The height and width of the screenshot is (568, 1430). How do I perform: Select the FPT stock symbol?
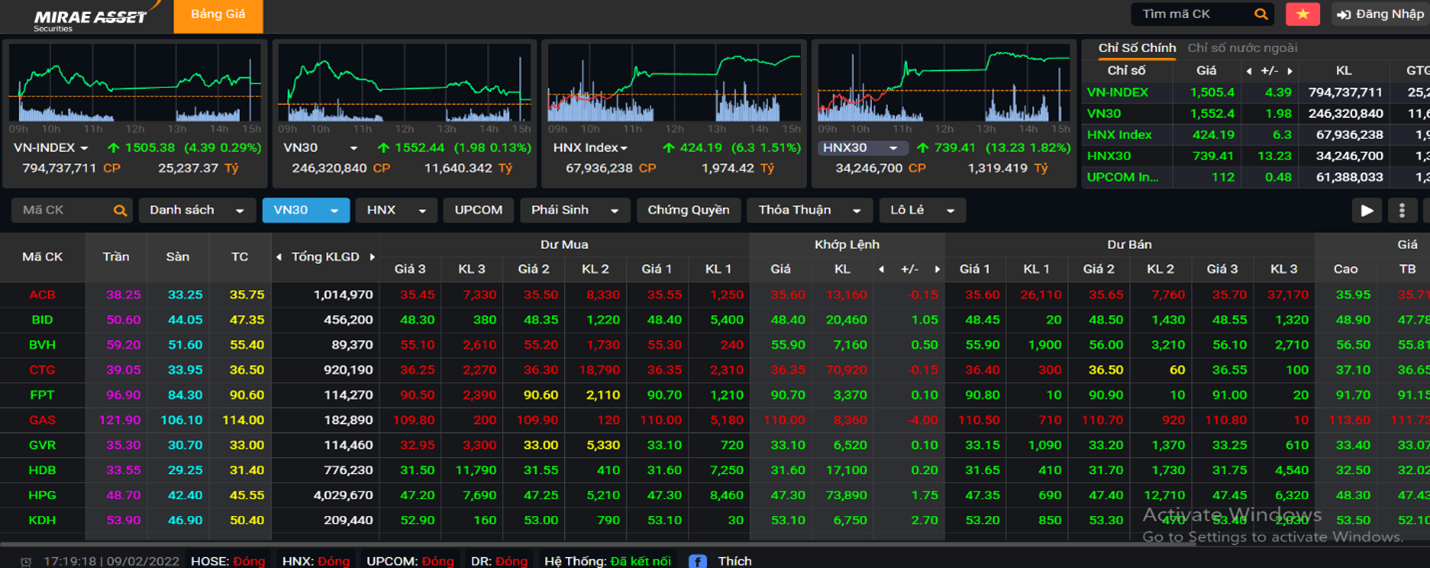coord(42,395)
